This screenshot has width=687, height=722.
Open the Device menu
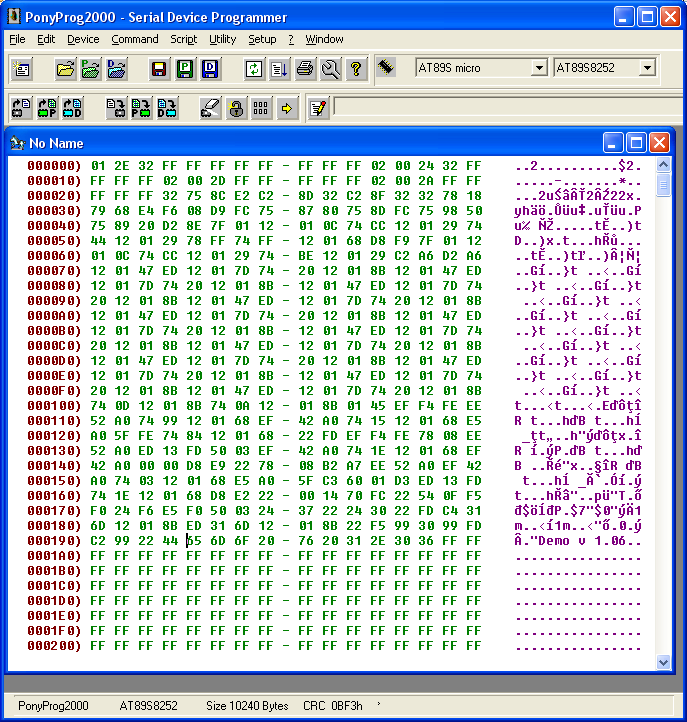click(x=83, y=39)
